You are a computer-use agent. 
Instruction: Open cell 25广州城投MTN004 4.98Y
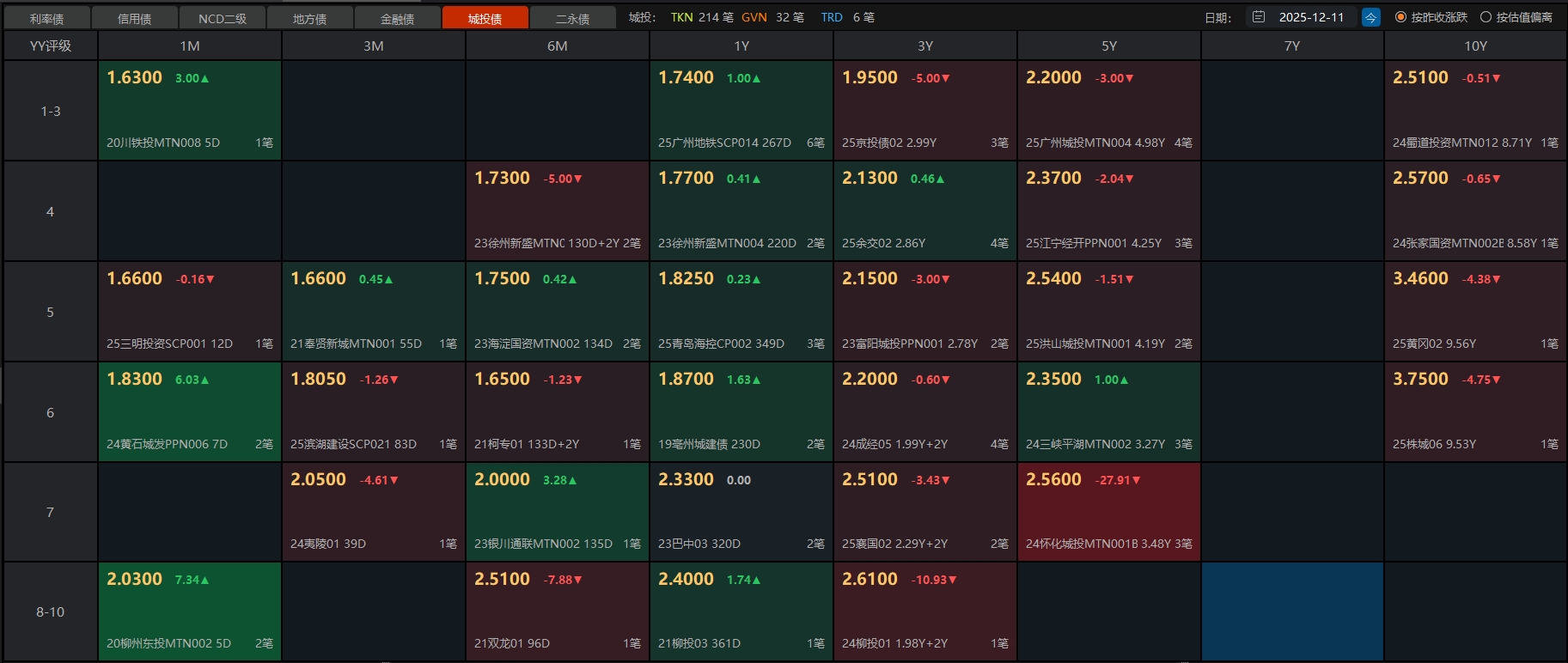point(1109,111)
